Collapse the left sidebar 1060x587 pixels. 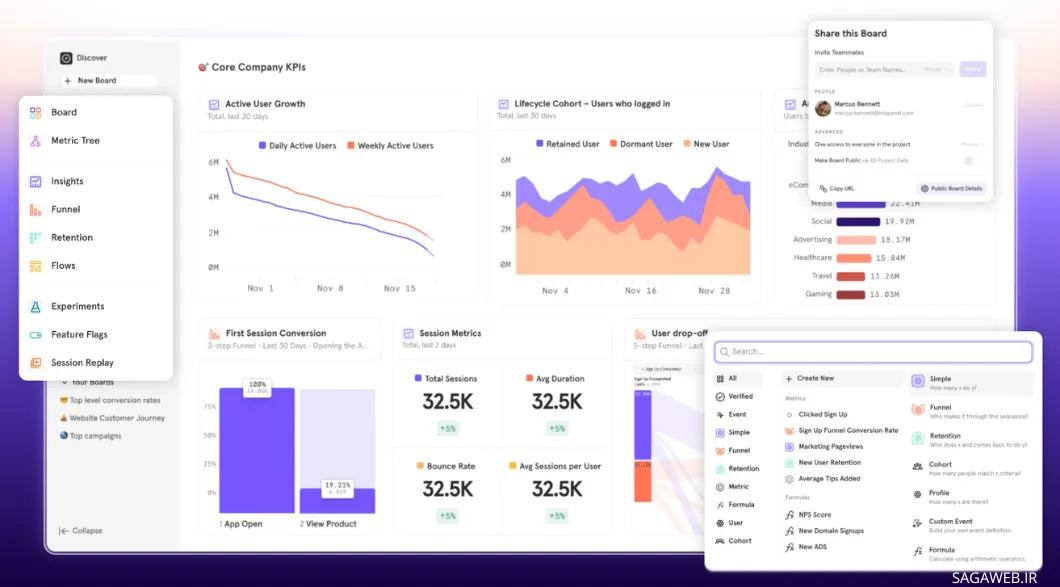click(x=81, y=531)
